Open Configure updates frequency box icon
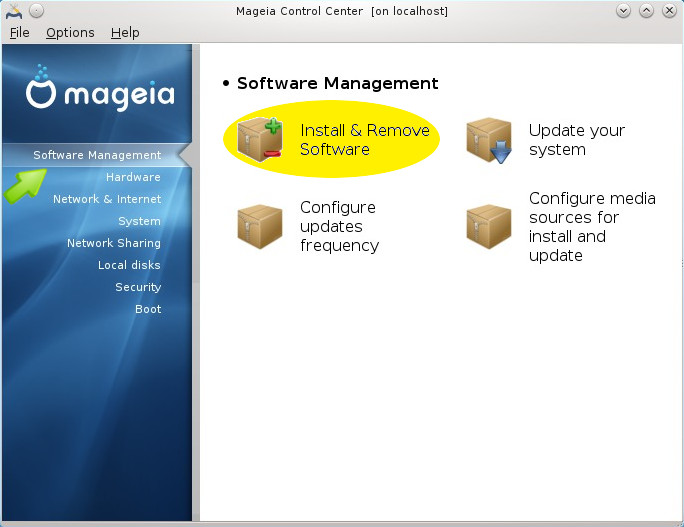The image size is (684, 527). (260, 226)
